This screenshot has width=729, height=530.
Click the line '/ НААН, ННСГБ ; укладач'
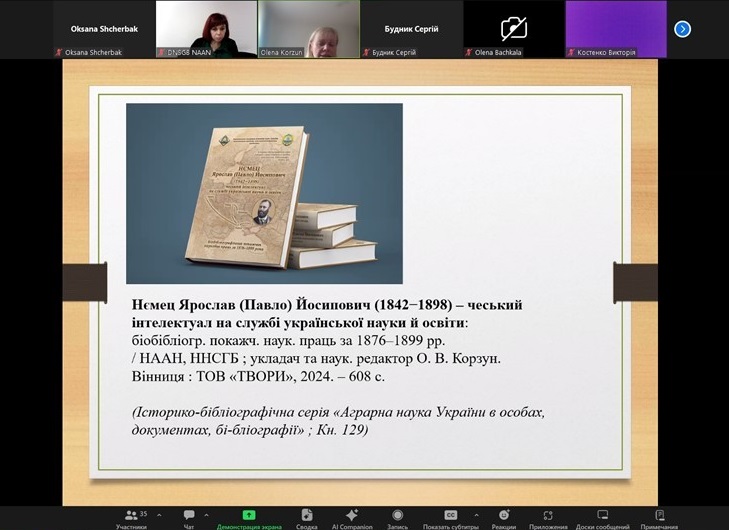pos(214,358)
